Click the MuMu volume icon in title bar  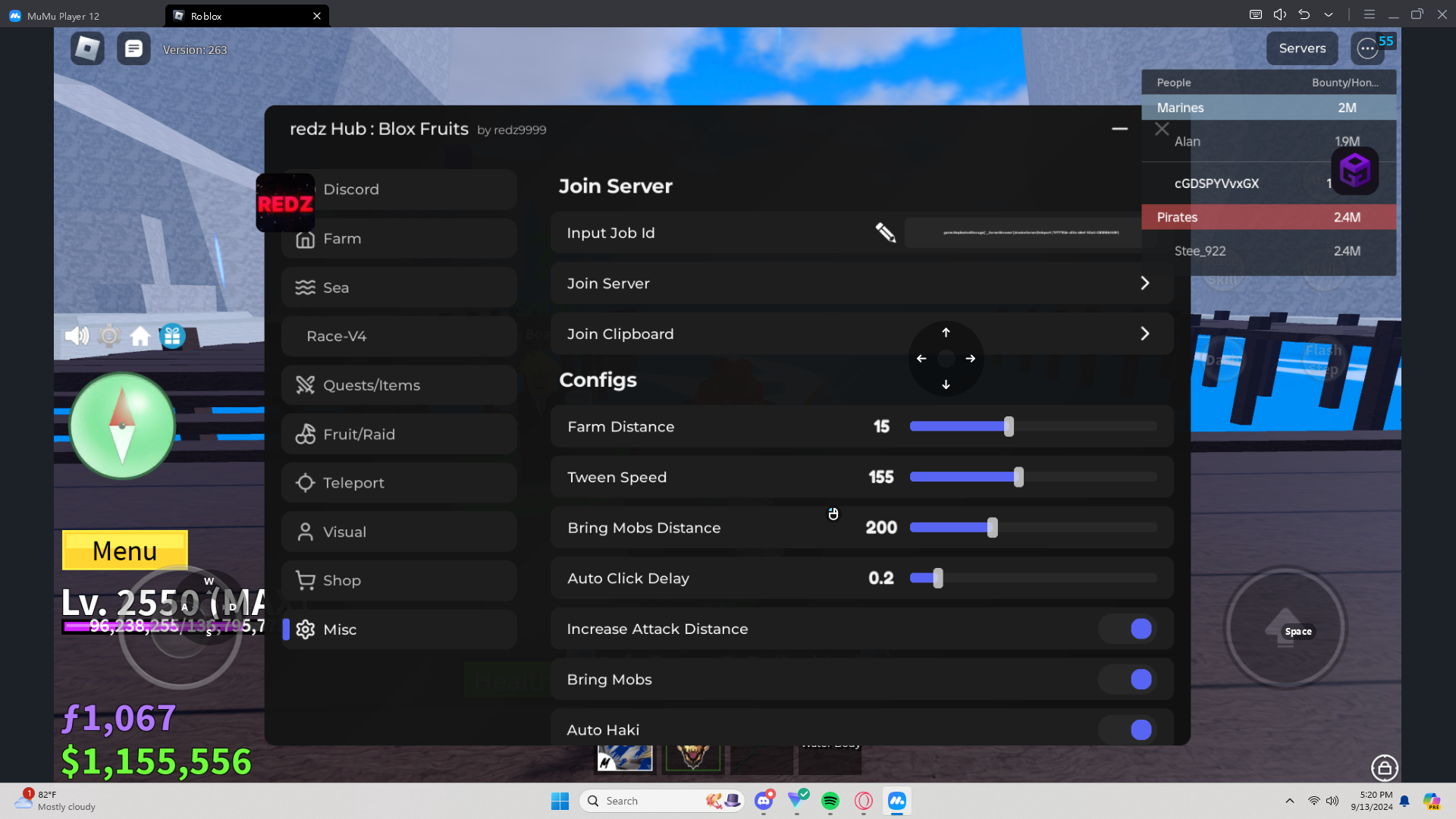point(1280,14)
